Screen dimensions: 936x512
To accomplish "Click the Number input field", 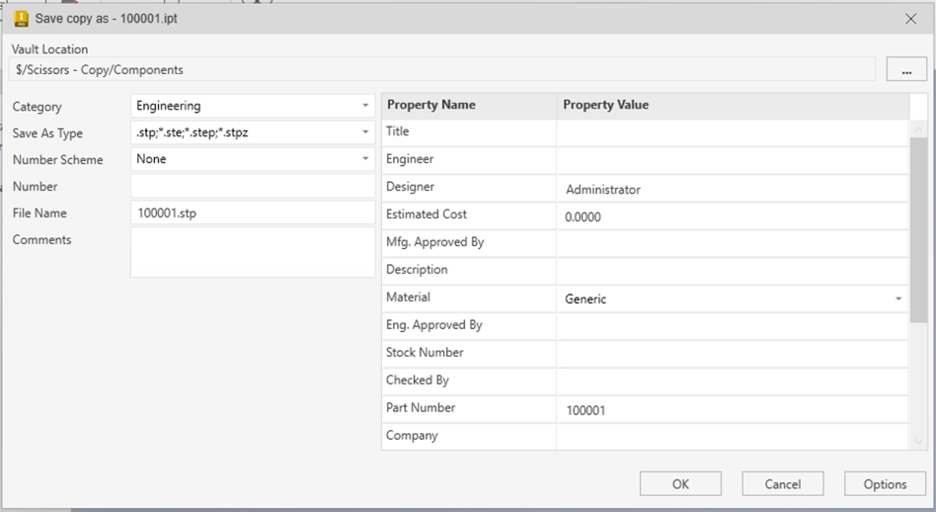I will (252, 186).
